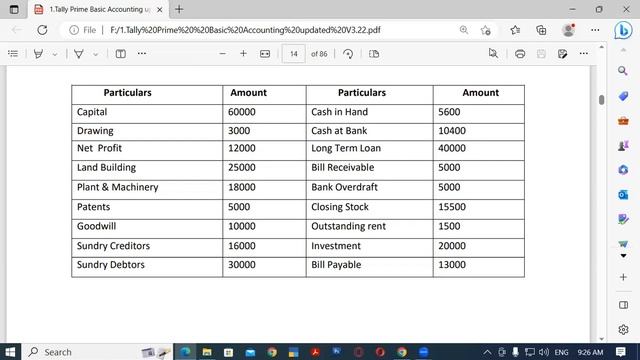Screen dimensions: 640x360
Task: Click the volume icon in system tray
Action: (543, 352)
